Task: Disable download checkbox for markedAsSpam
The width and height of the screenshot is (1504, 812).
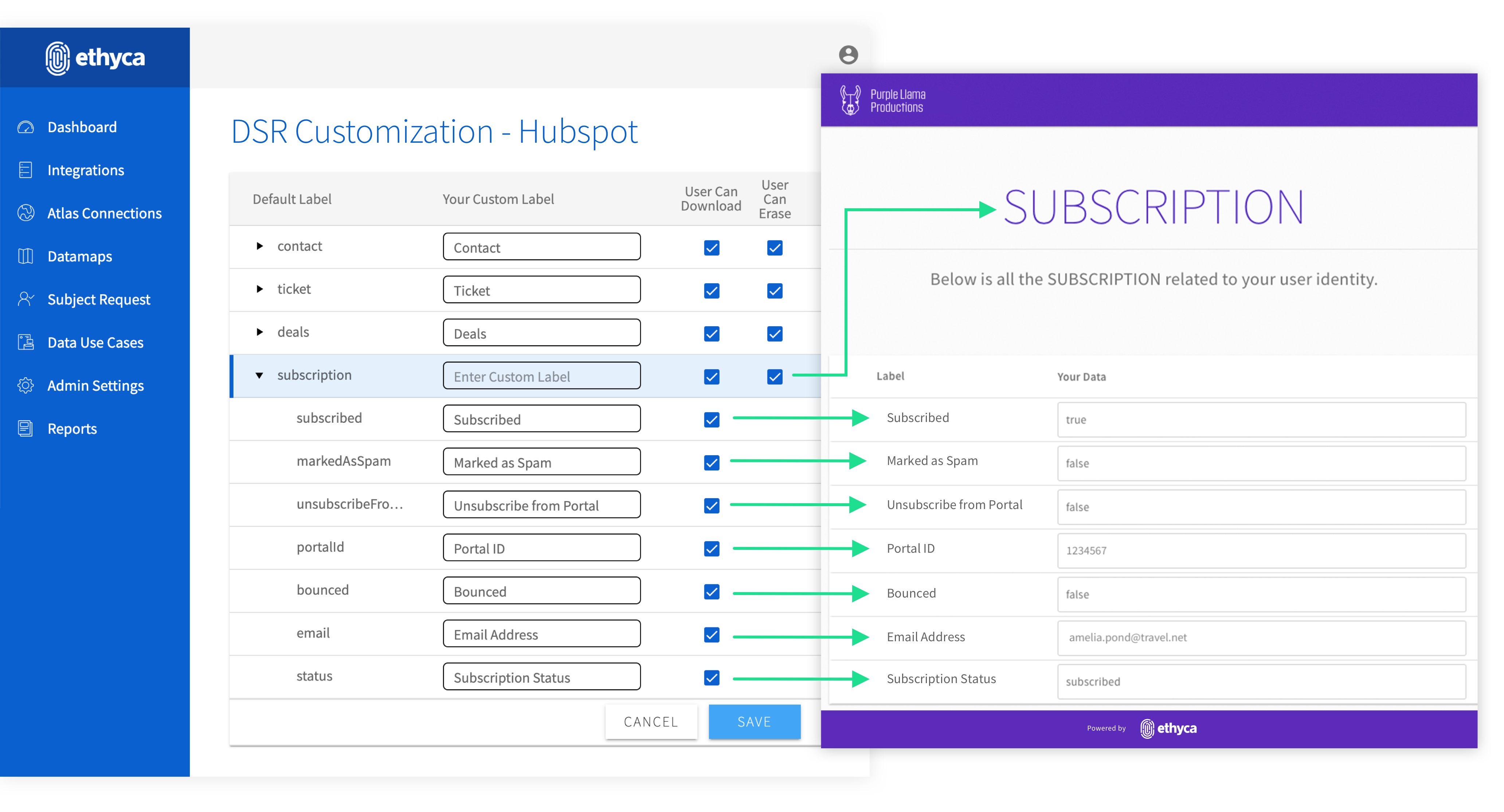Action: click(x=711, y=462)
